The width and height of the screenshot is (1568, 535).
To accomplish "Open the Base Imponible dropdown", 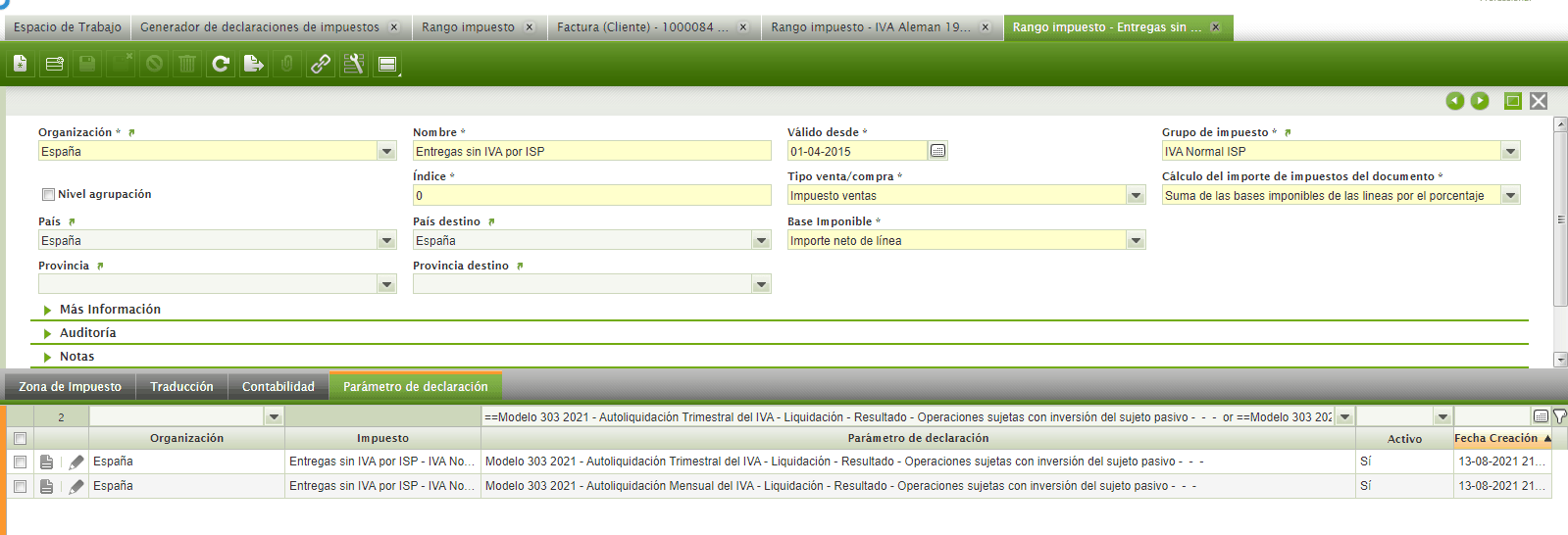I will [1137, 240].
